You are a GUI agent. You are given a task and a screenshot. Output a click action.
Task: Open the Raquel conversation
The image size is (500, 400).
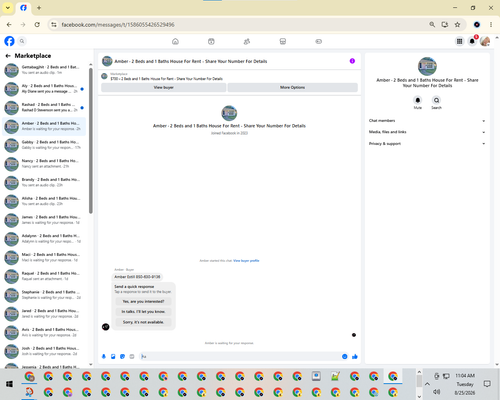point(44,276)
